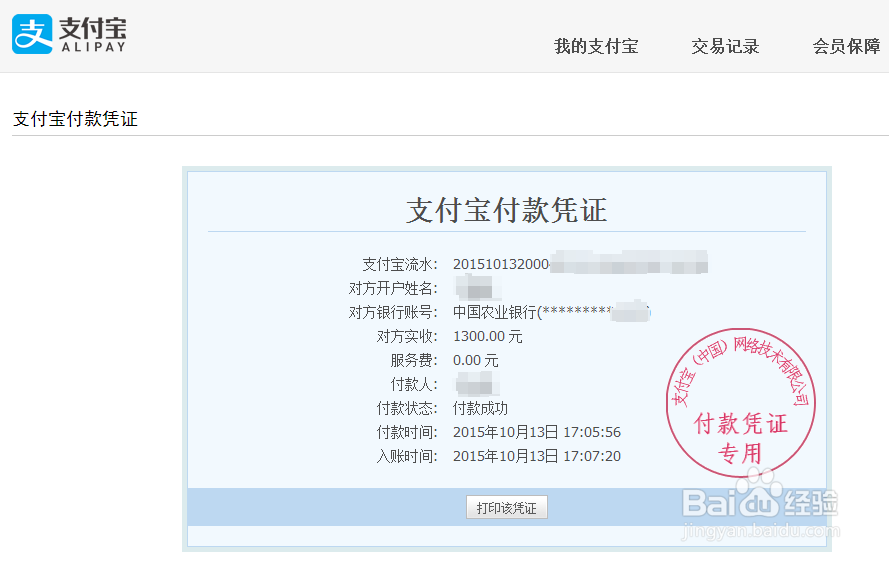
Task: Click the 打印该凭证 button
Action: click(x=507, y=508)
